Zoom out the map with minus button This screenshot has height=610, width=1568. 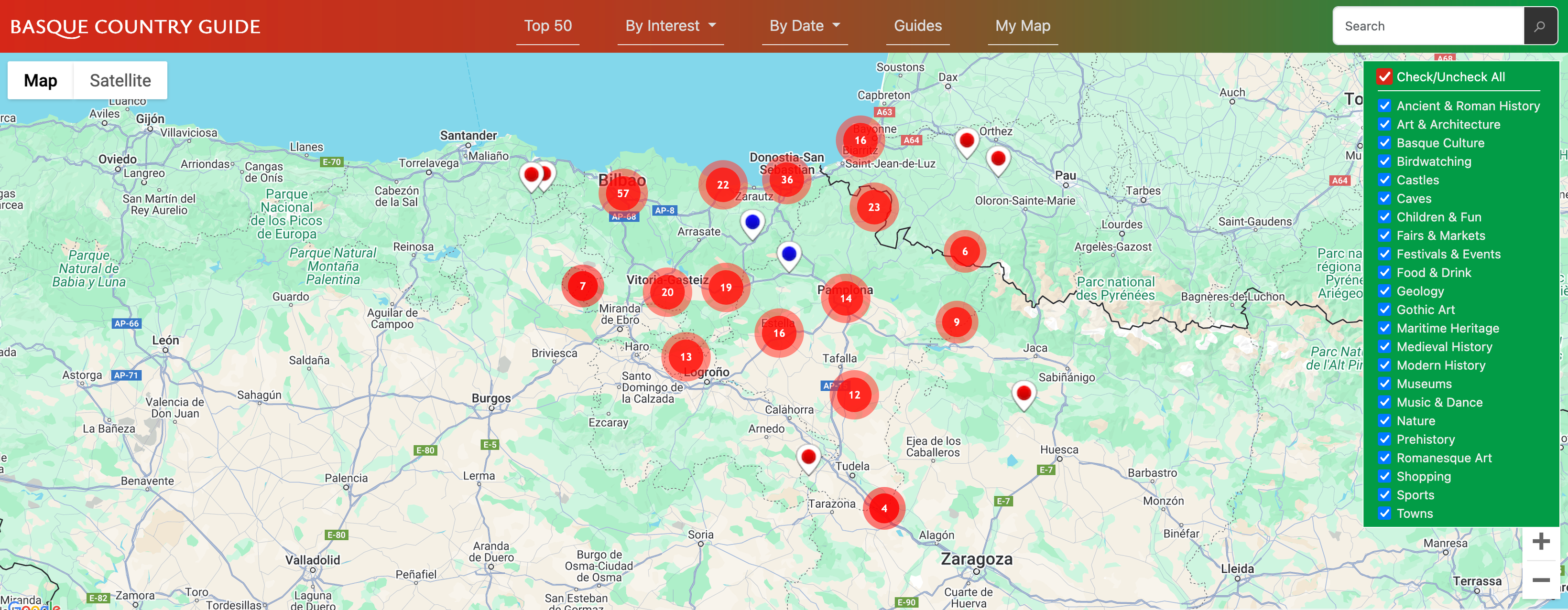tap(1541, 579)
